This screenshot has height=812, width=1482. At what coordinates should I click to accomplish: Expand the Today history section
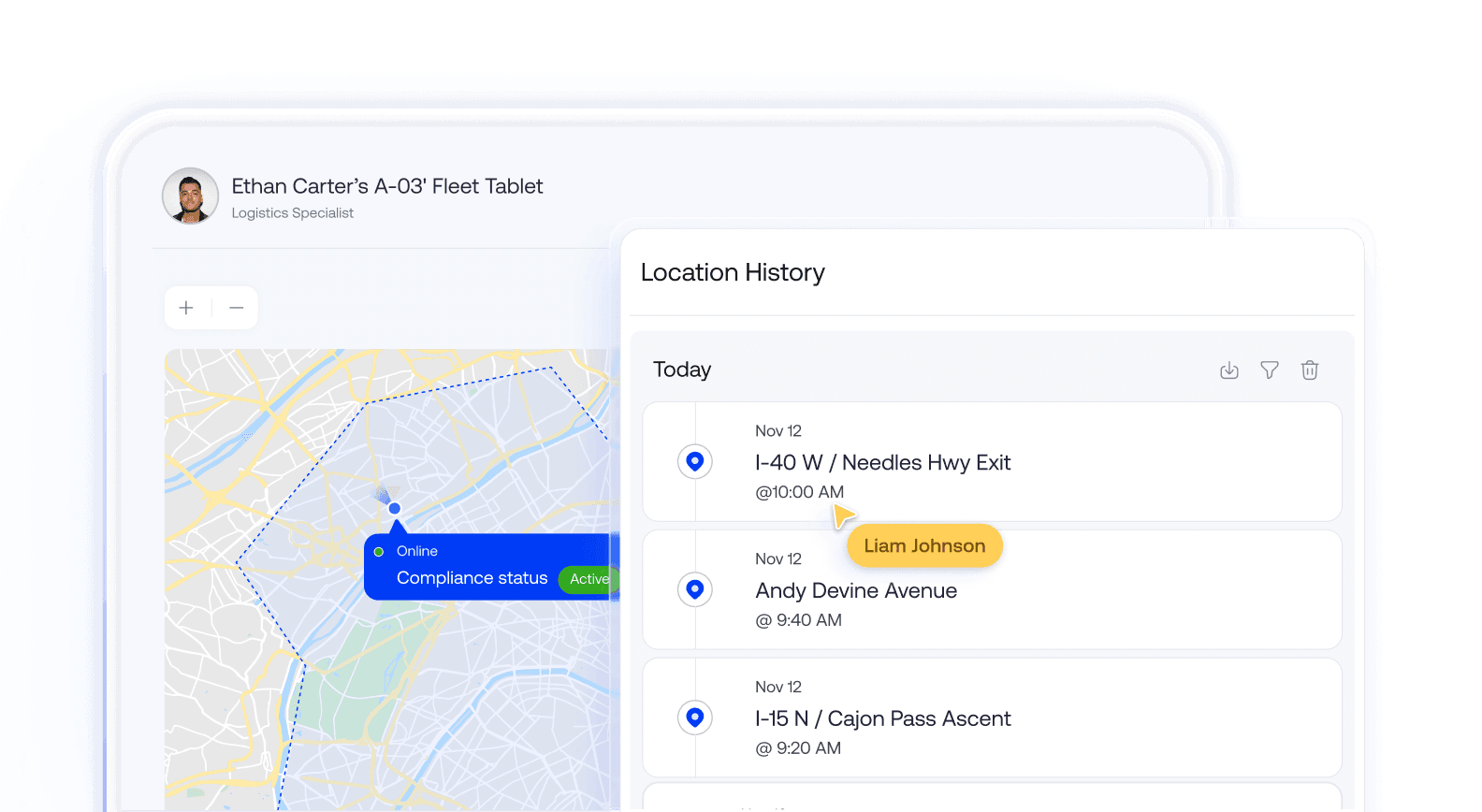[x=682, y=370]
